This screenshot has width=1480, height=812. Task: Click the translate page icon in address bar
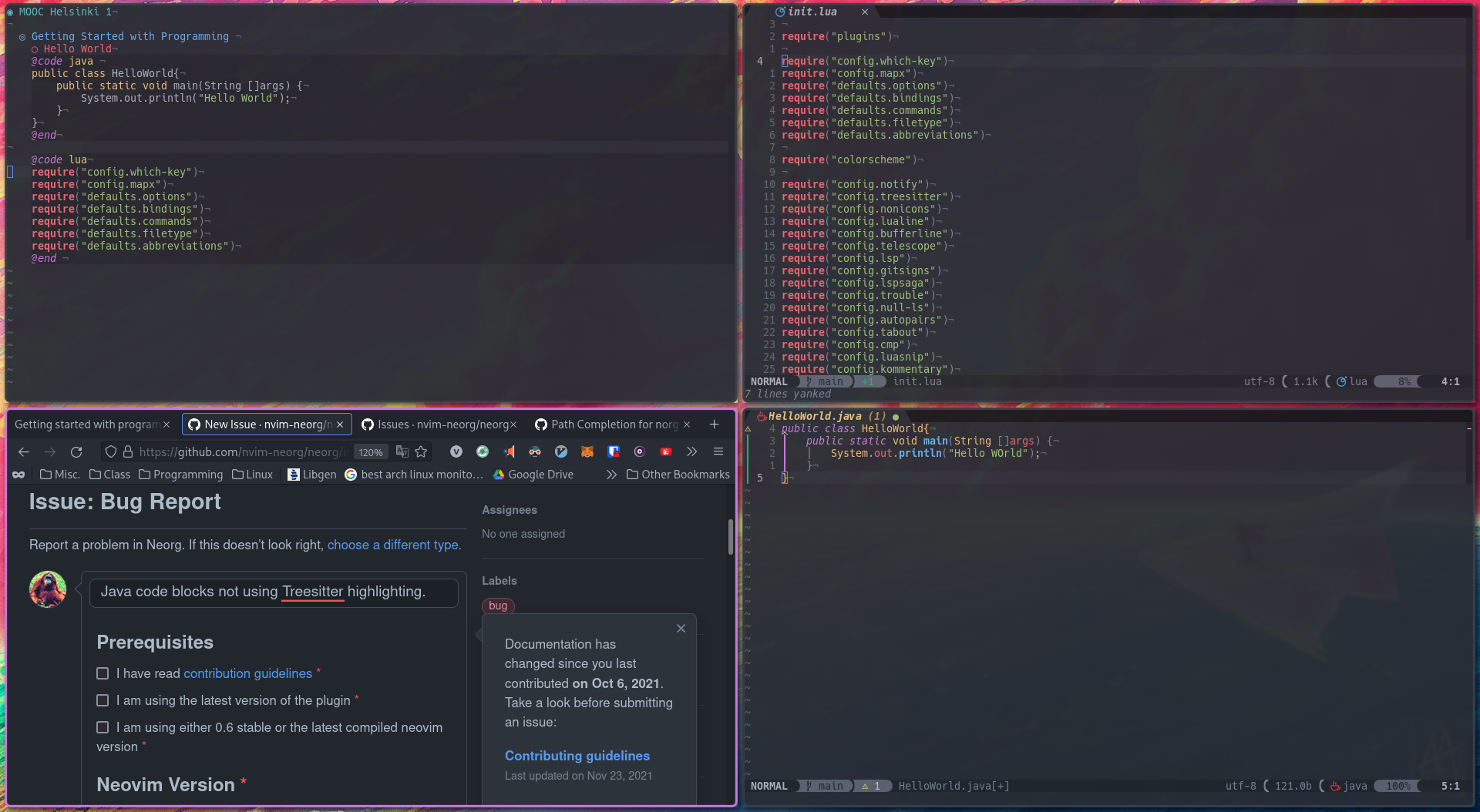click(402, 452)
